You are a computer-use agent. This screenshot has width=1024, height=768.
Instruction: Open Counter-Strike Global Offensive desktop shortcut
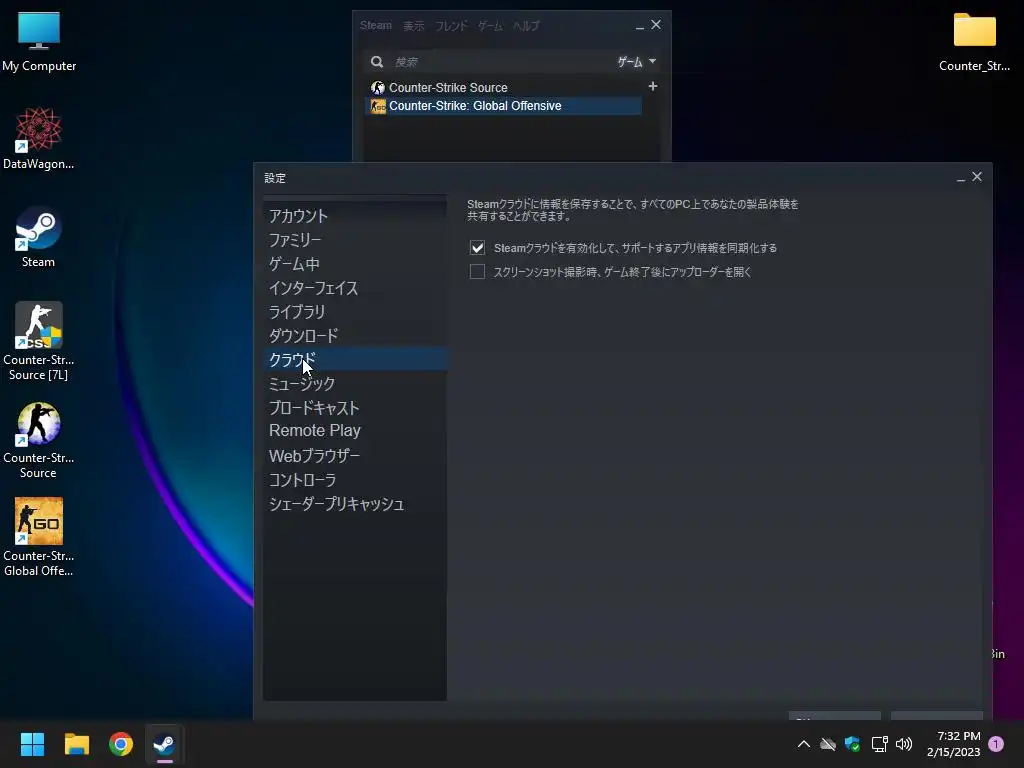coord(39,537)
